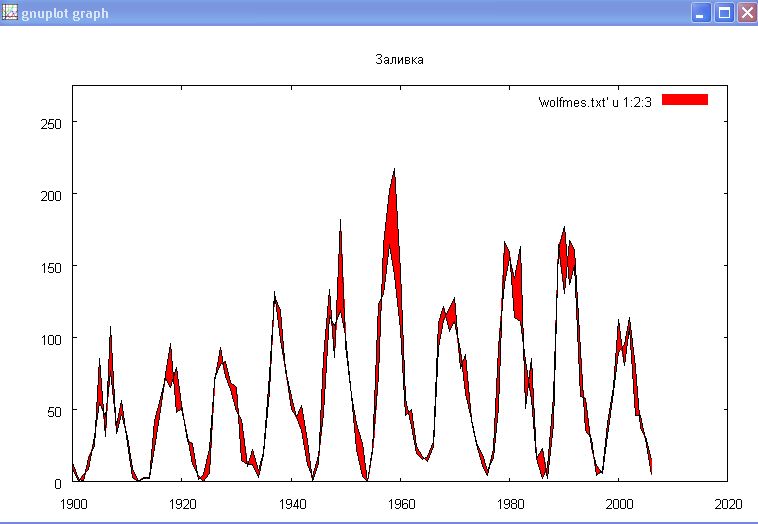Click y-axis label 100

(51, 340)
